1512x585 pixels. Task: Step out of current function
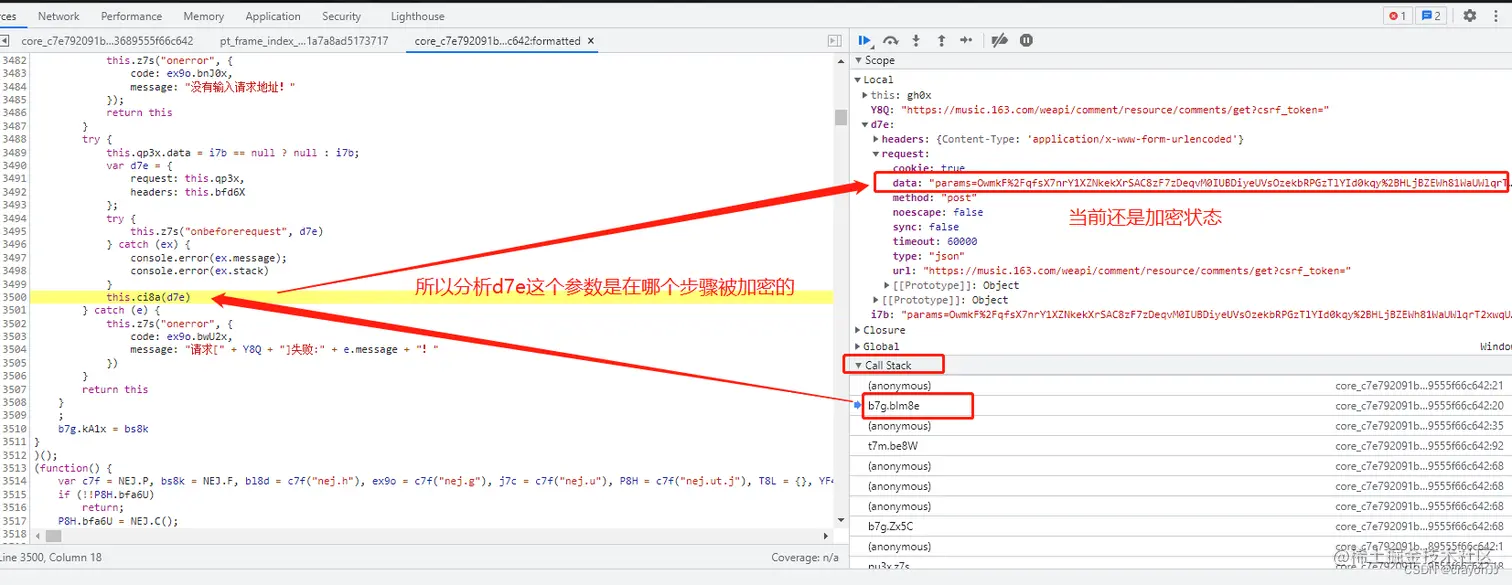point(941,40)
